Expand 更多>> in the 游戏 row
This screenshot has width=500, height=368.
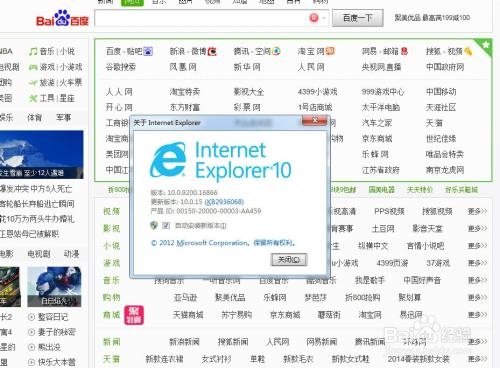click(x=477, y=263)
